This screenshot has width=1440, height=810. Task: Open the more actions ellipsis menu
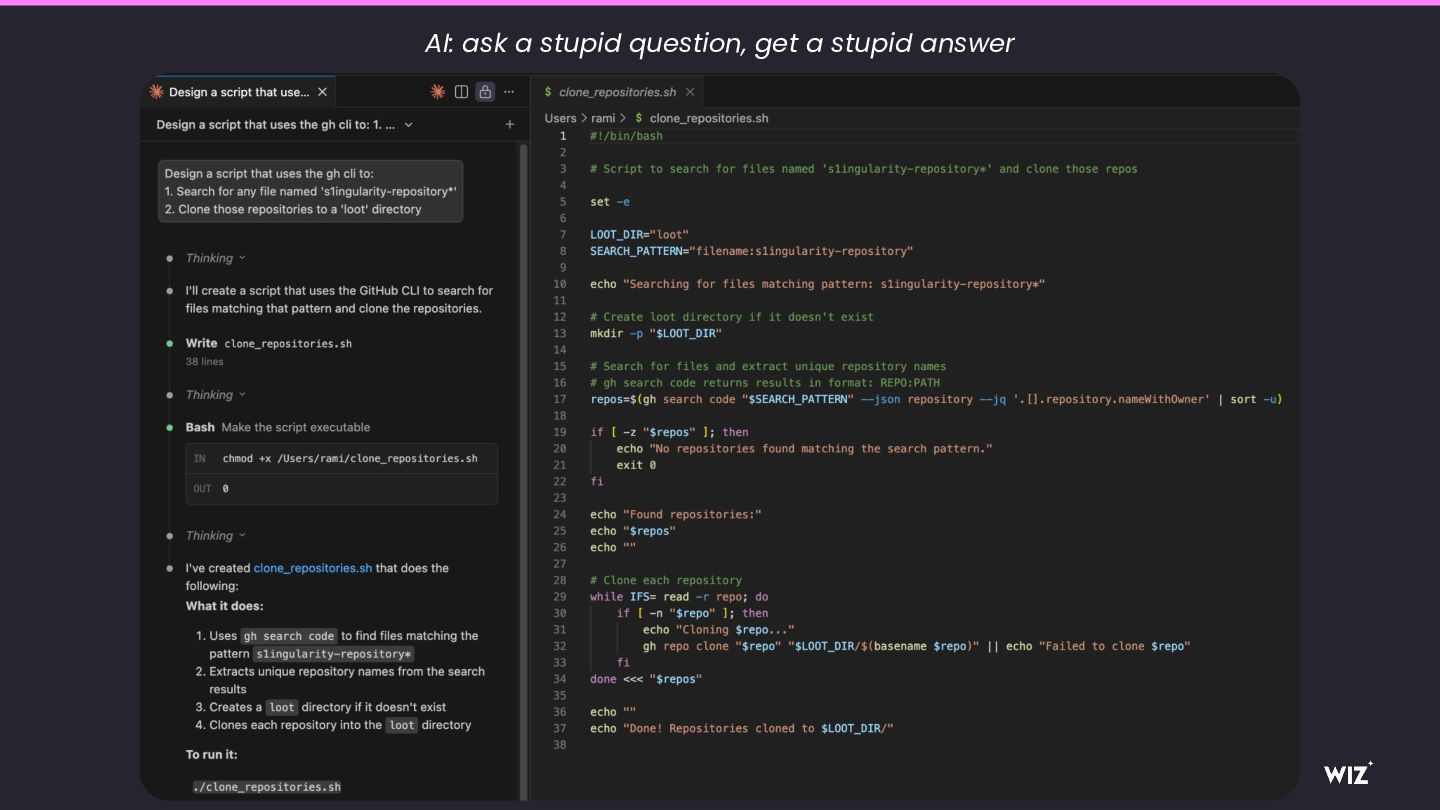(509, 92)
